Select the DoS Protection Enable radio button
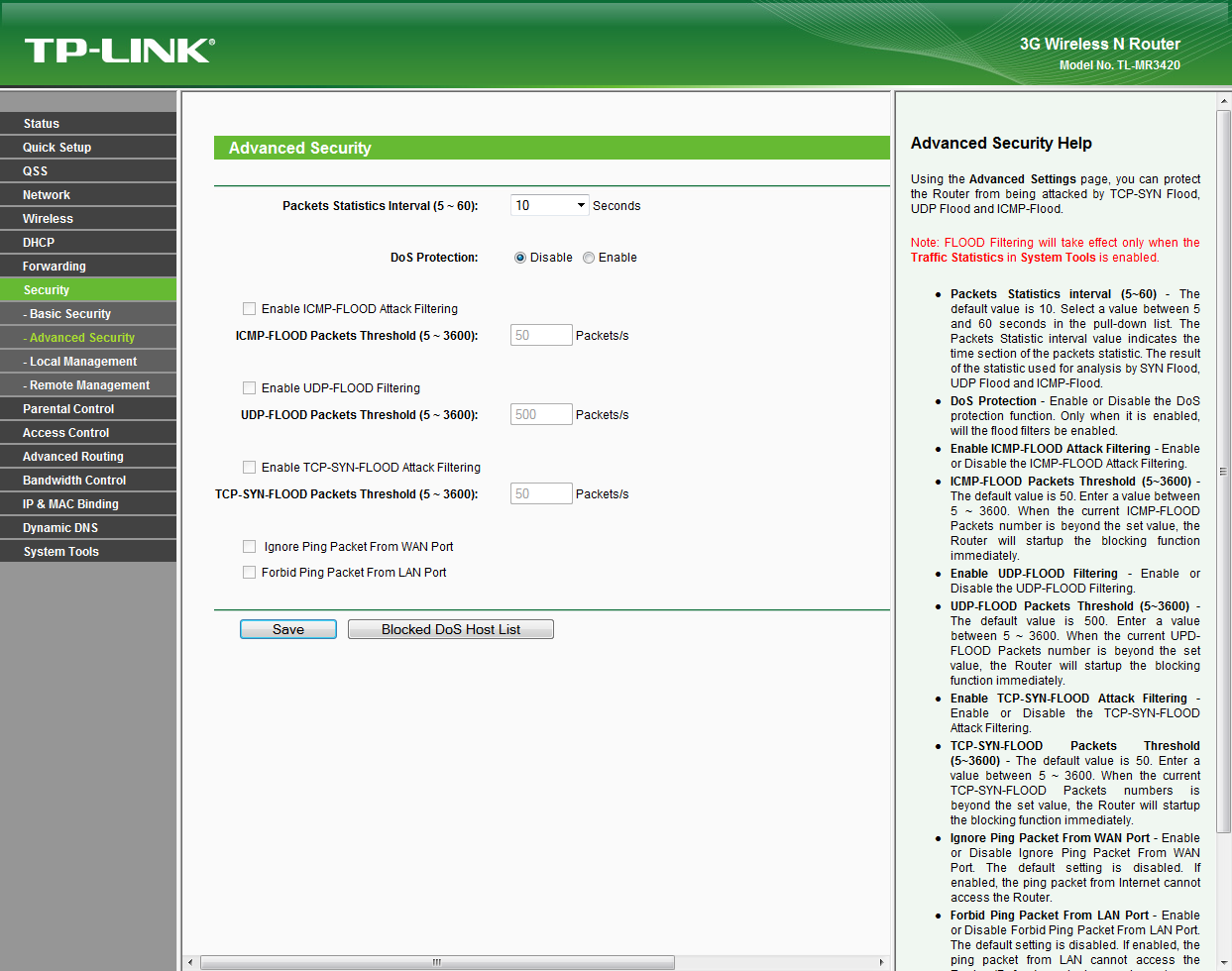1232x971 pixels. (x=589, y=258)
